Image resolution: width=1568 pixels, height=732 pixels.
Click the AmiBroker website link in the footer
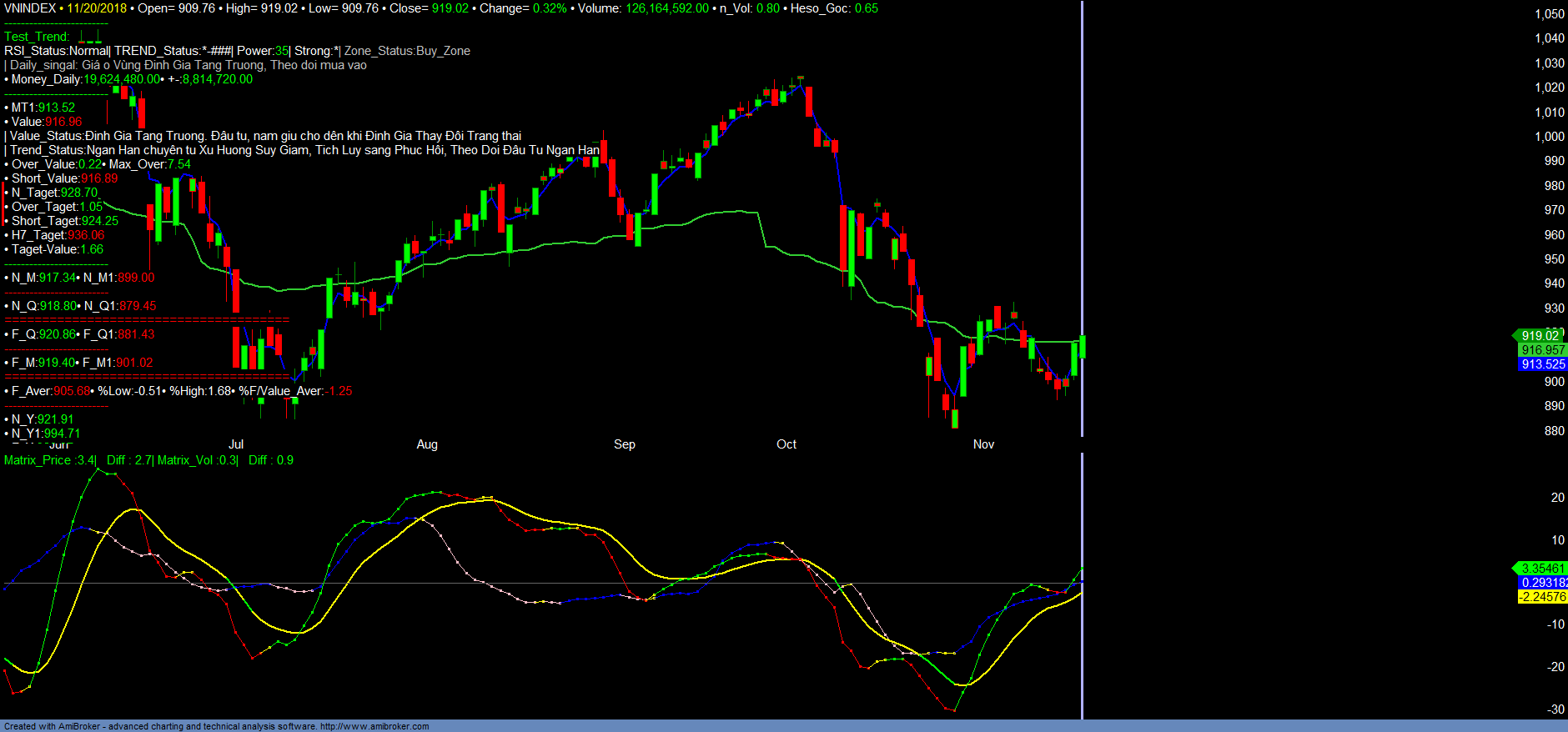374,726
